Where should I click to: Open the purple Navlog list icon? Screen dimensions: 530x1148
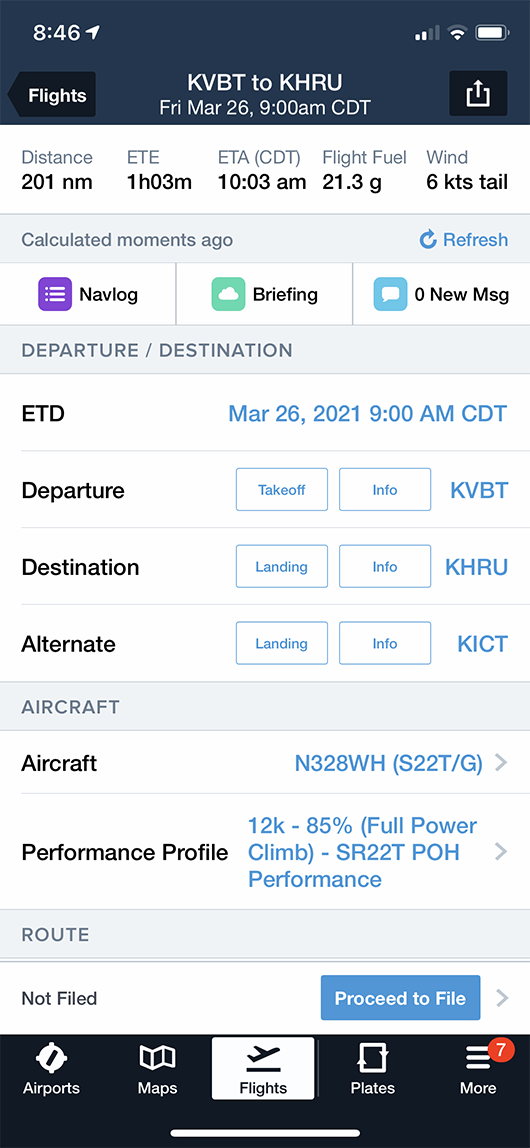click(x=55, y=294)
